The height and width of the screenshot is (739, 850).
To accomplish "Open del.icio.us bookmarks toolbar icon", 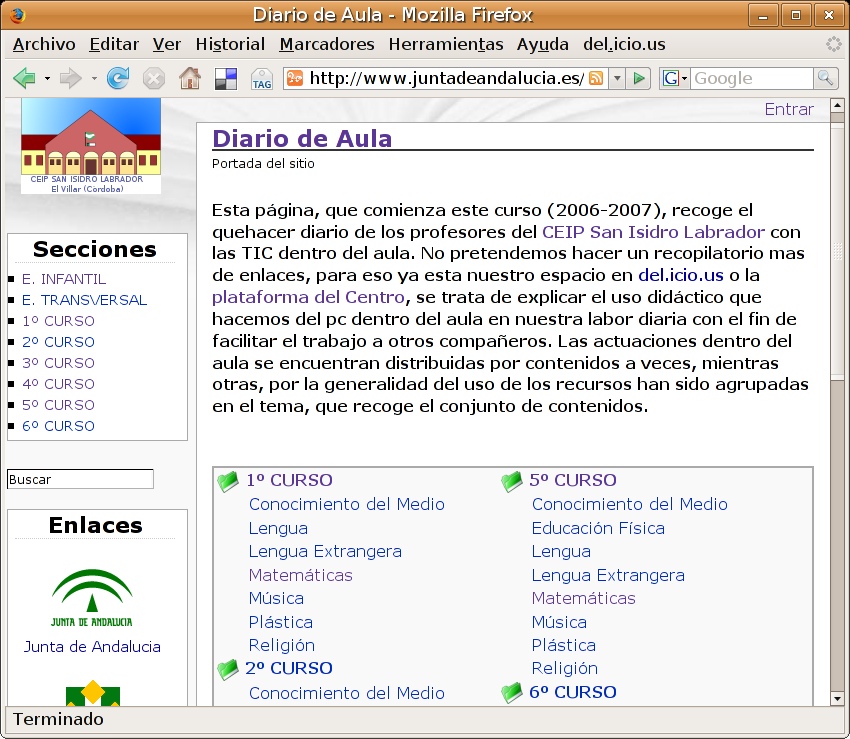I will coord(226,78).
